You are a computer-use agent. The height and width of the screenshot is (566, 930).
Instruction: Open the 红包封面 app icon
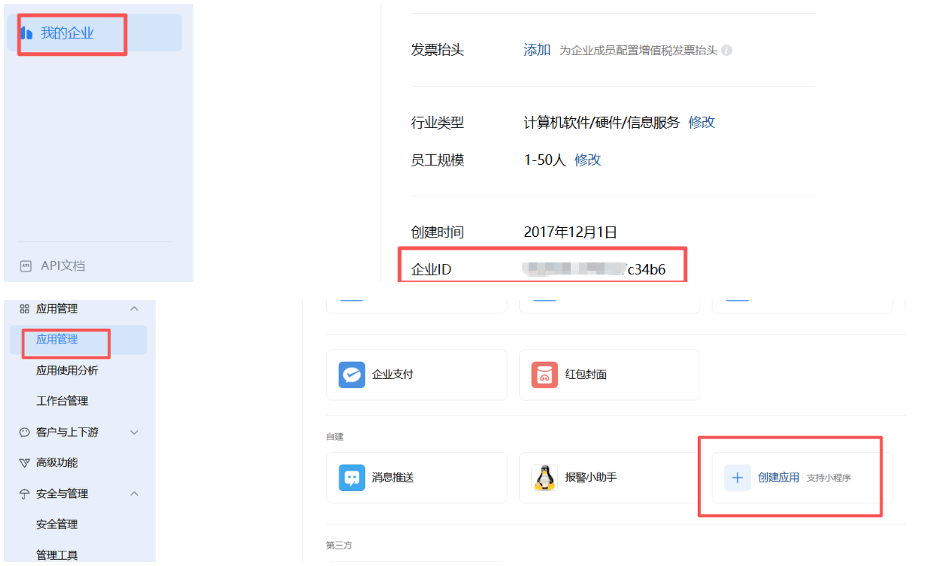[x=545, y=374]
